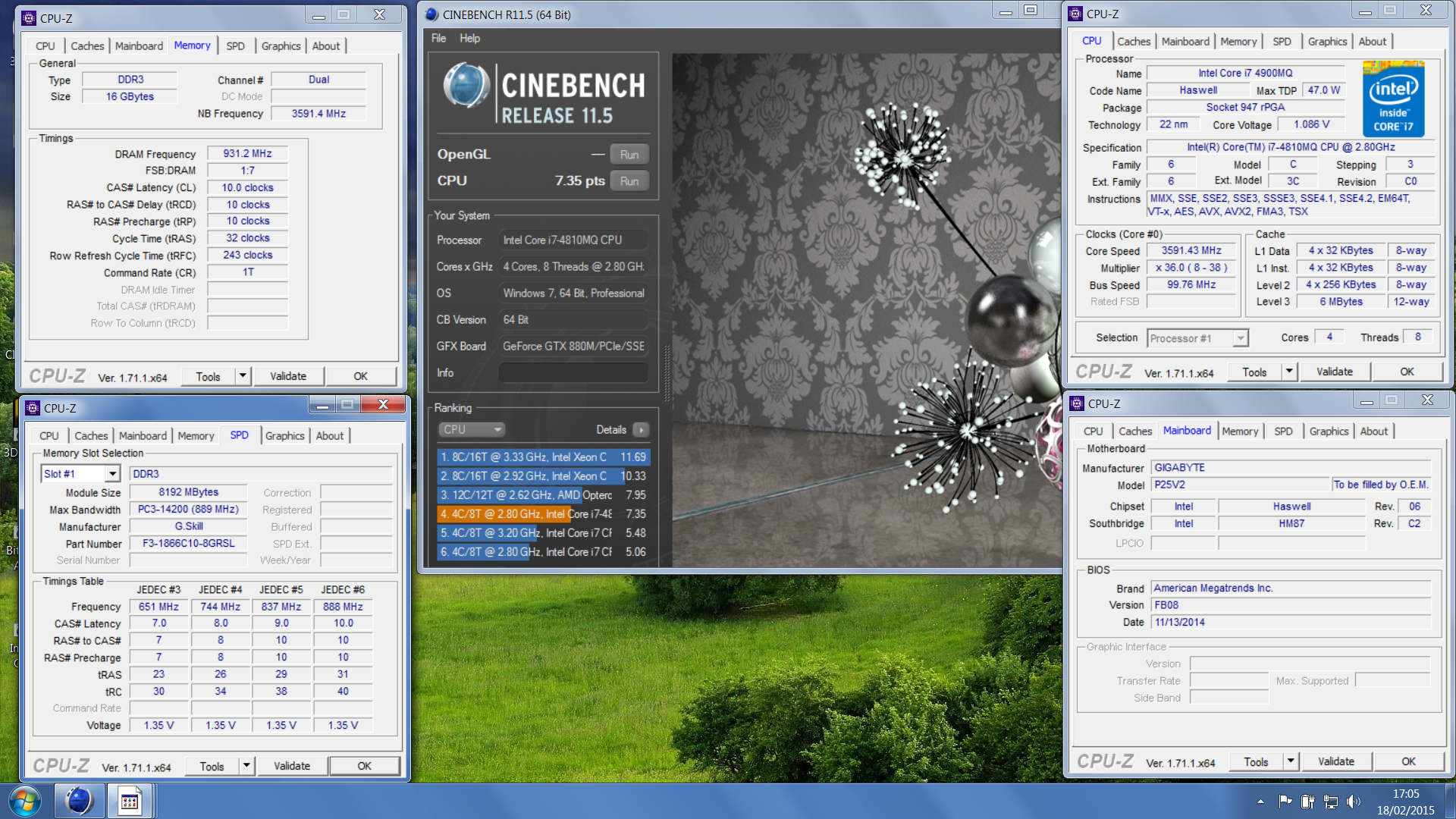This screenshot has width=1456, height=819.
Task: Select highlighted ranking row 4C/8T 7.35
Action: (x=544, y=514)
